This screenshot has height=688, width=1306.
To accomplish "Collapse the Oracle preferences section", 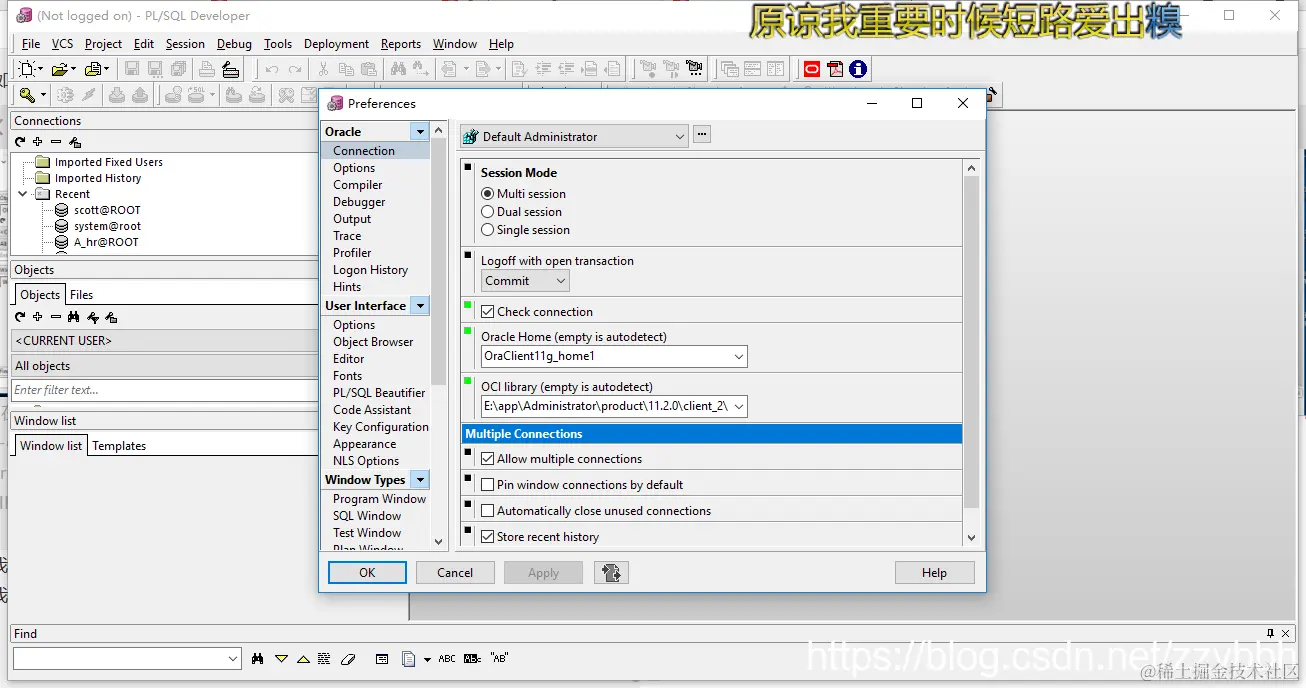I will tap(420, 132).
